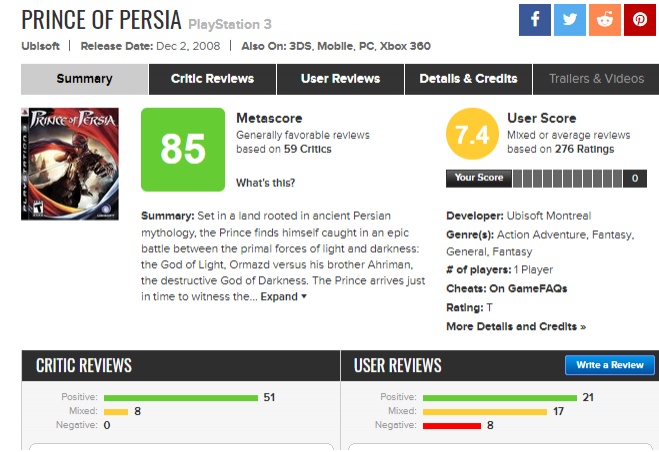View the 59 Critics review list
Viewport: 659px width, 452px height.
tap(308, 149)
